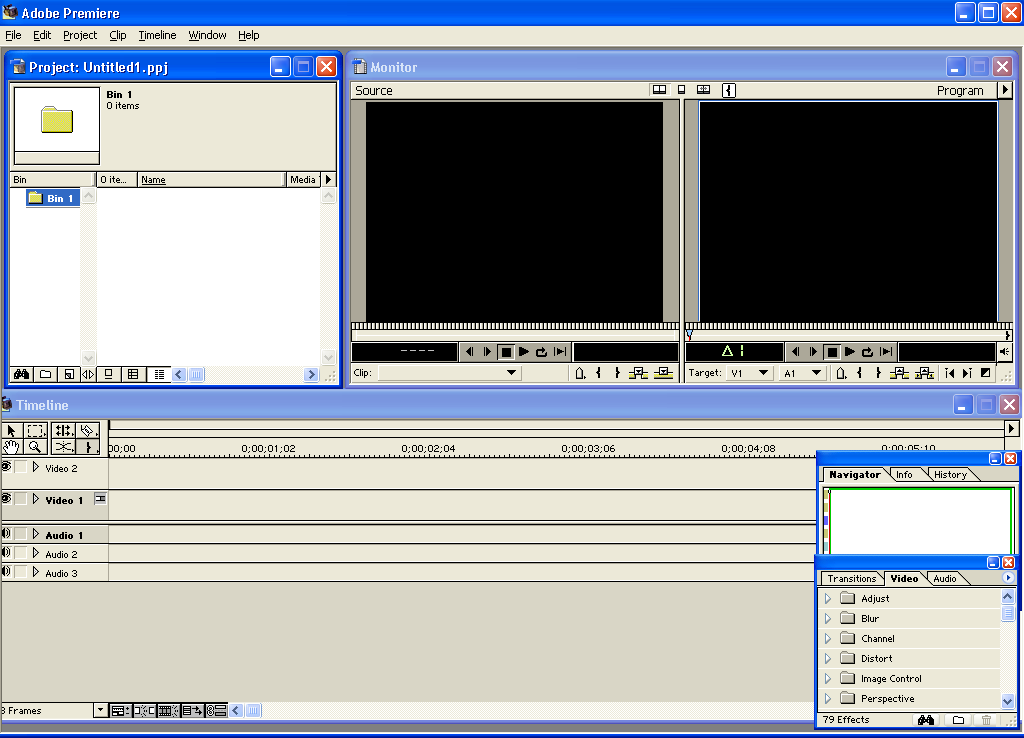Click the Create Item icon in Project window
1024x738 pixels.
tap(68, 374)
